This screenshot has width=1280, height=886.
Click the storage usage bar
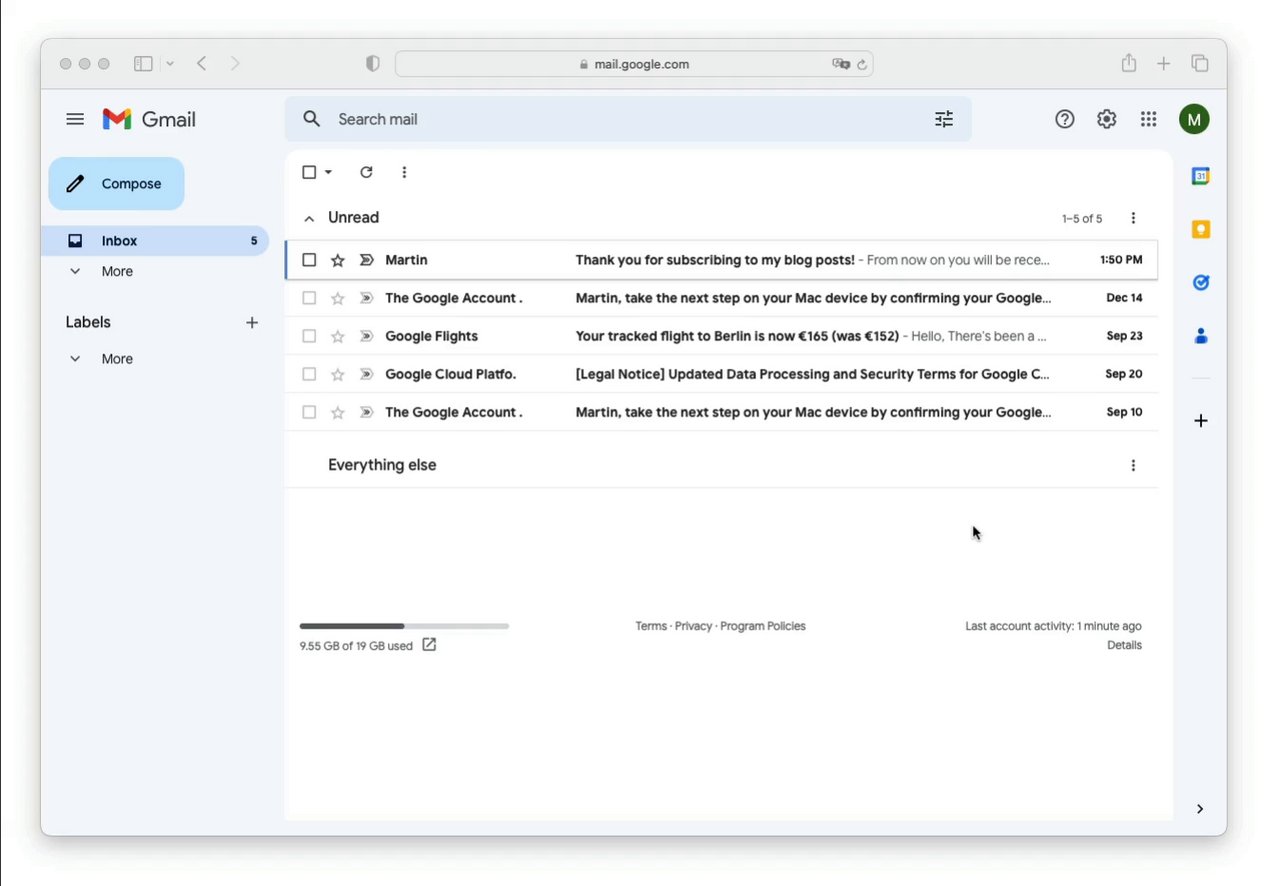(x=404, y=626)
